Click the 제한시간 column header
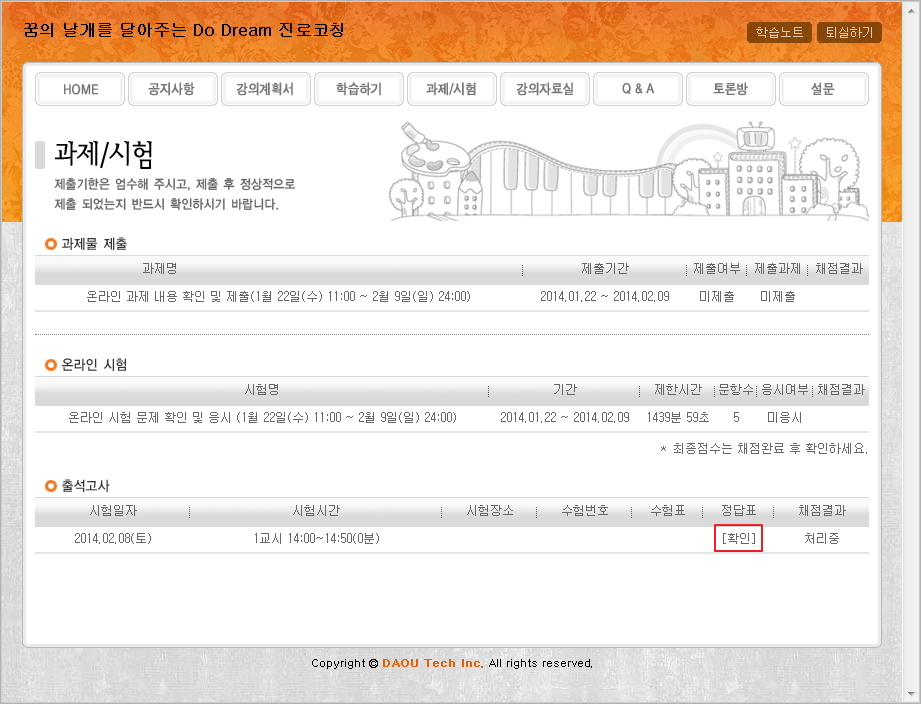Screen dimensions: 921x704 (678, 389)
